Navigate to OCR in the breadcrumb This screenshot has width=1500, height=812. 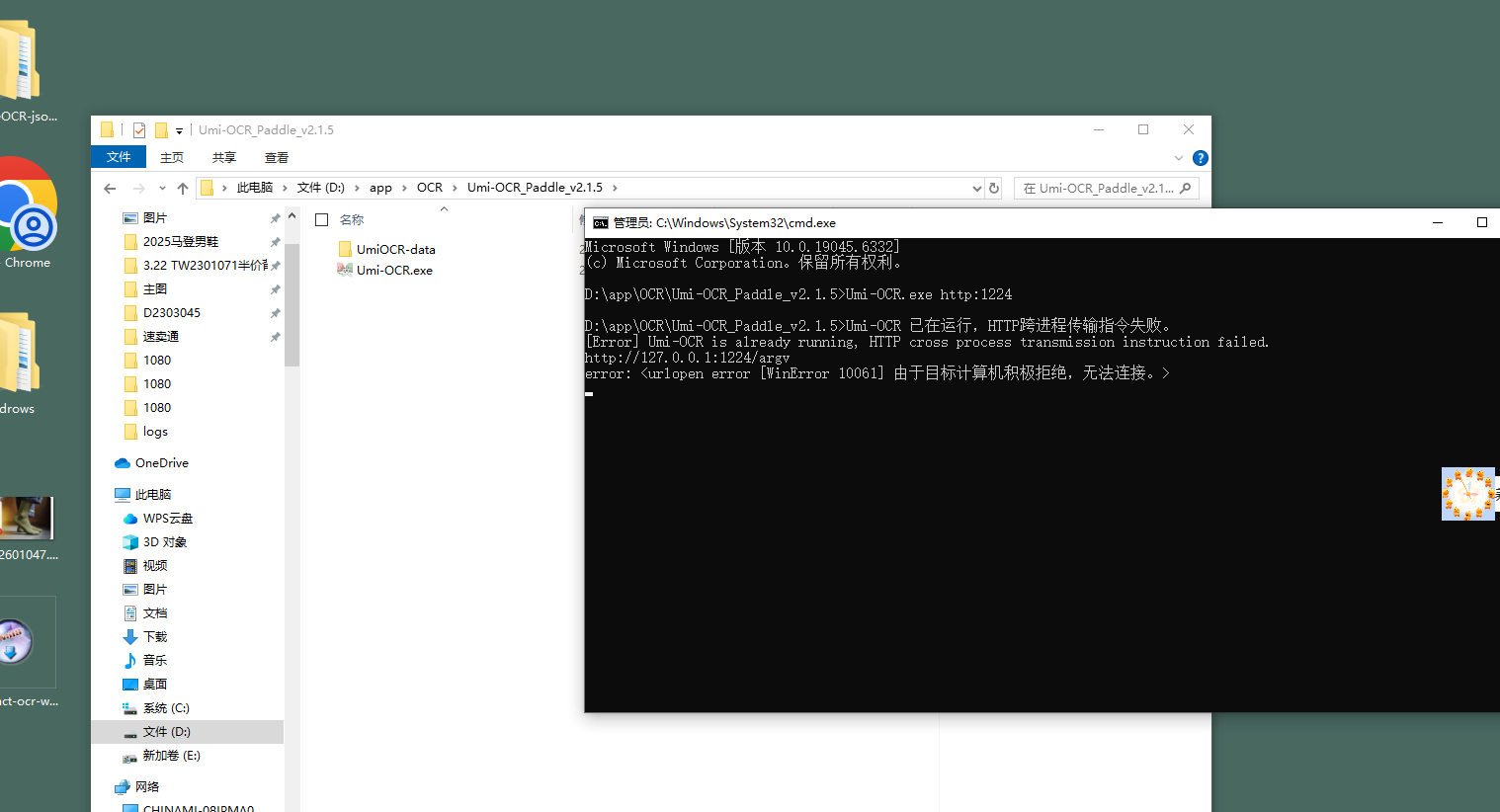tap(430, 188)
